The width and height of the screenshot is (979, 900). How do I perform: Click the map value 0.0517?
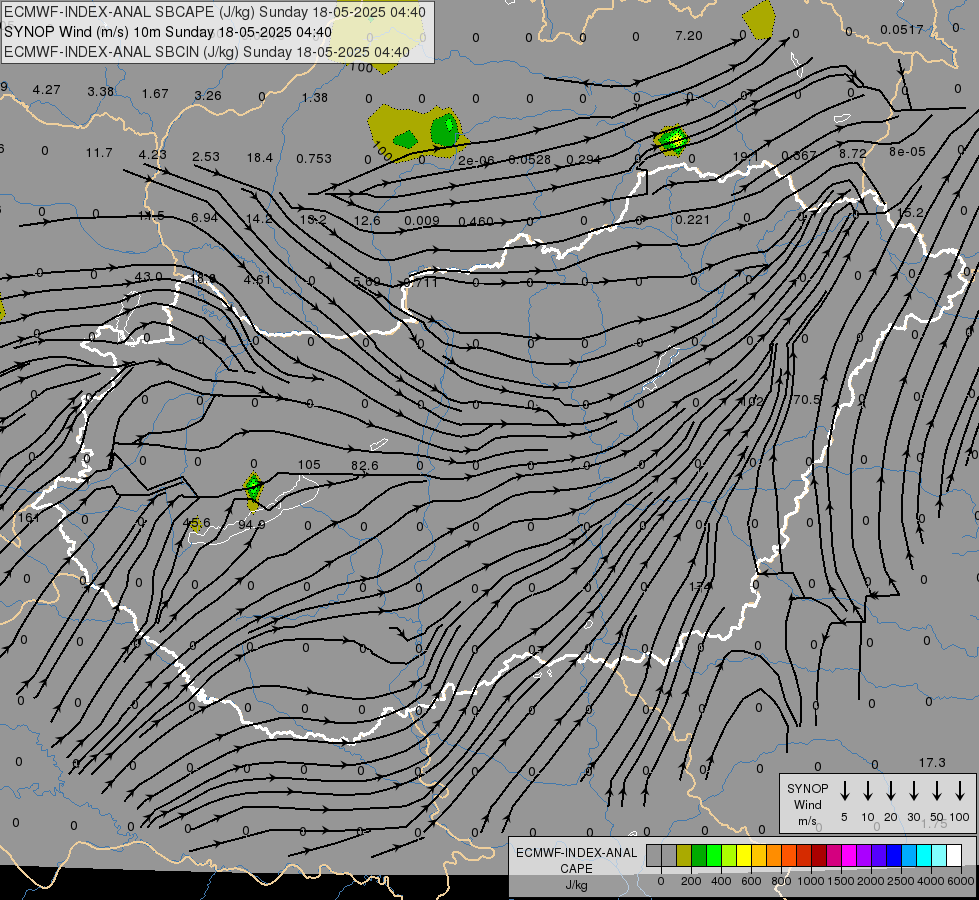902,29
